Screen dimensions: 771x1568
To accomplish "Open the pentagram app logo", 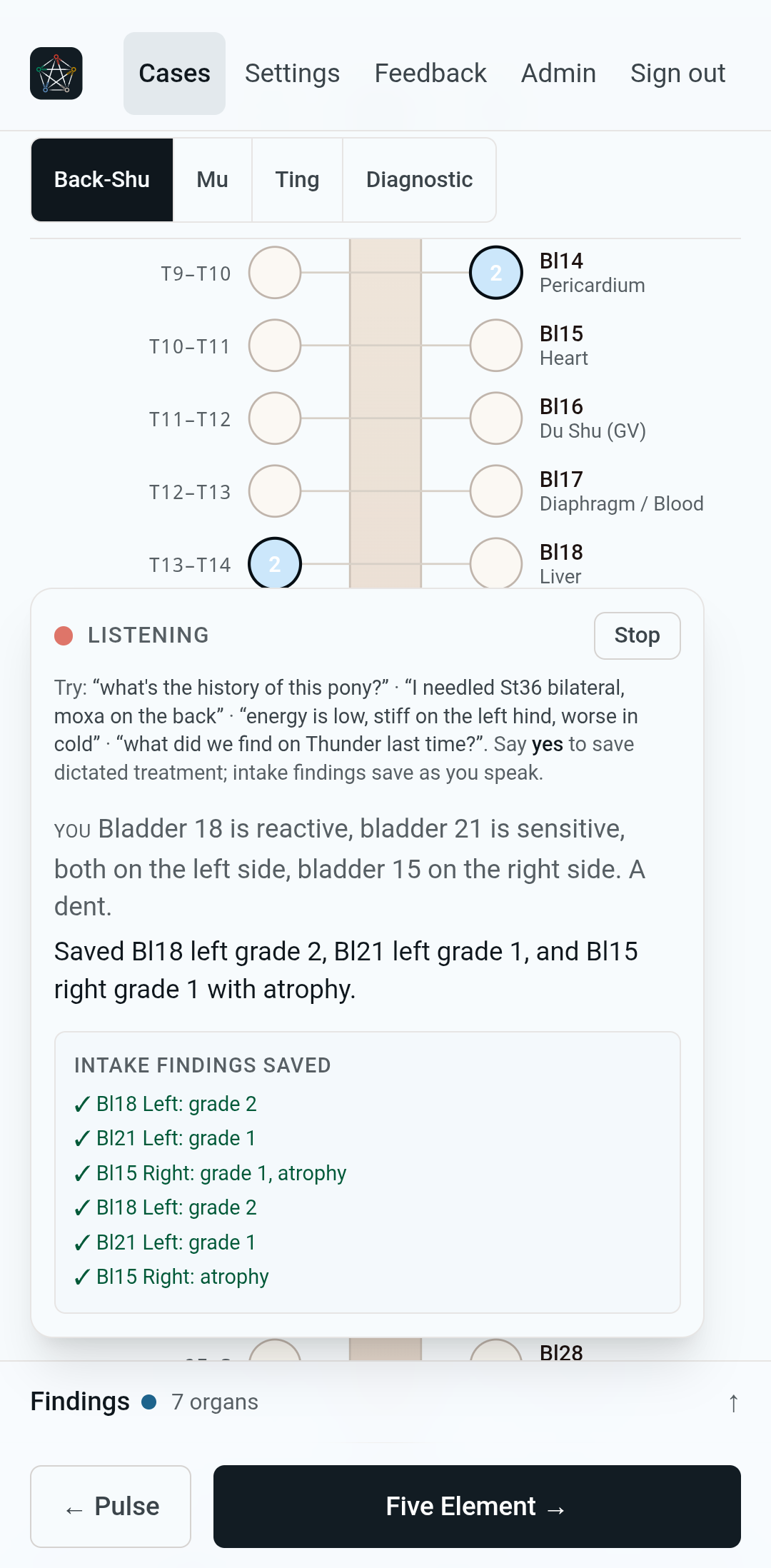I will point(56,74).
